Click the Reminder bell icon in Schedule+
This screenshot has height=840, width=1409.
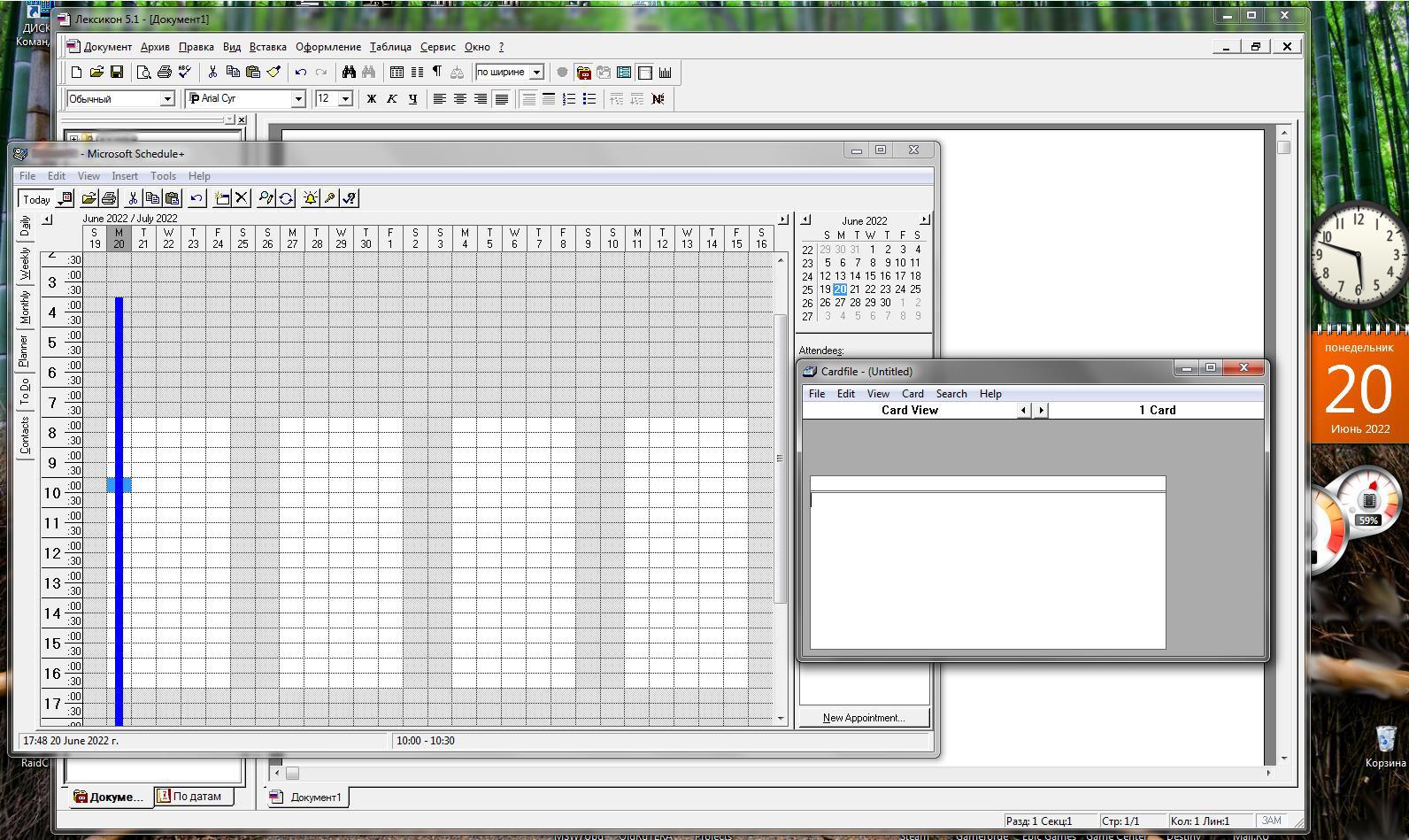(x=310, y=198)
